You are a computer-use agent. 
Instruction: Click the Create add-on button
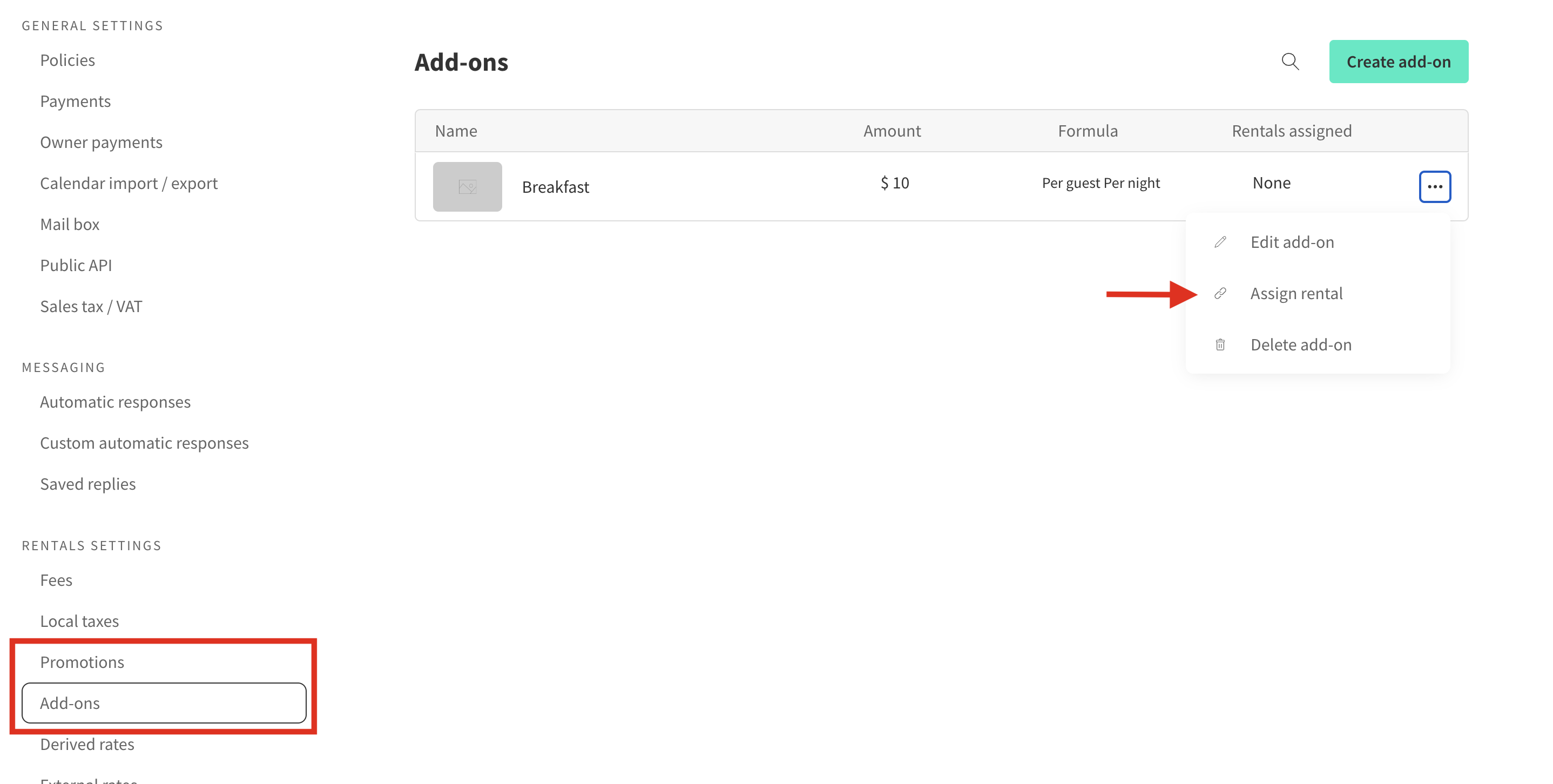(1399, 62)
